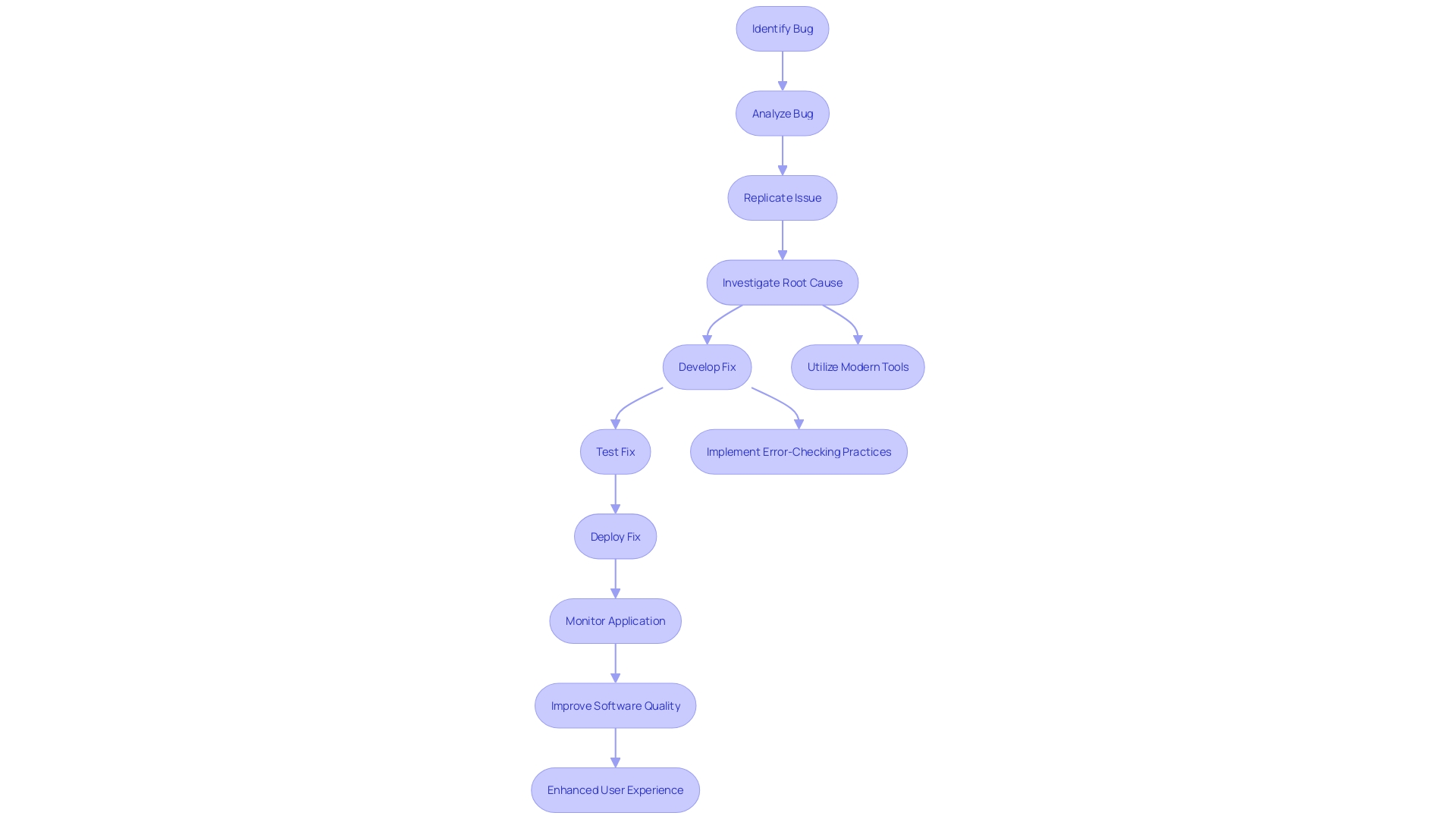Open context menu on Improve Software Quality node
Image resolution: width=1456 pixels, height=819 pixels.
(x=615, y=705)
